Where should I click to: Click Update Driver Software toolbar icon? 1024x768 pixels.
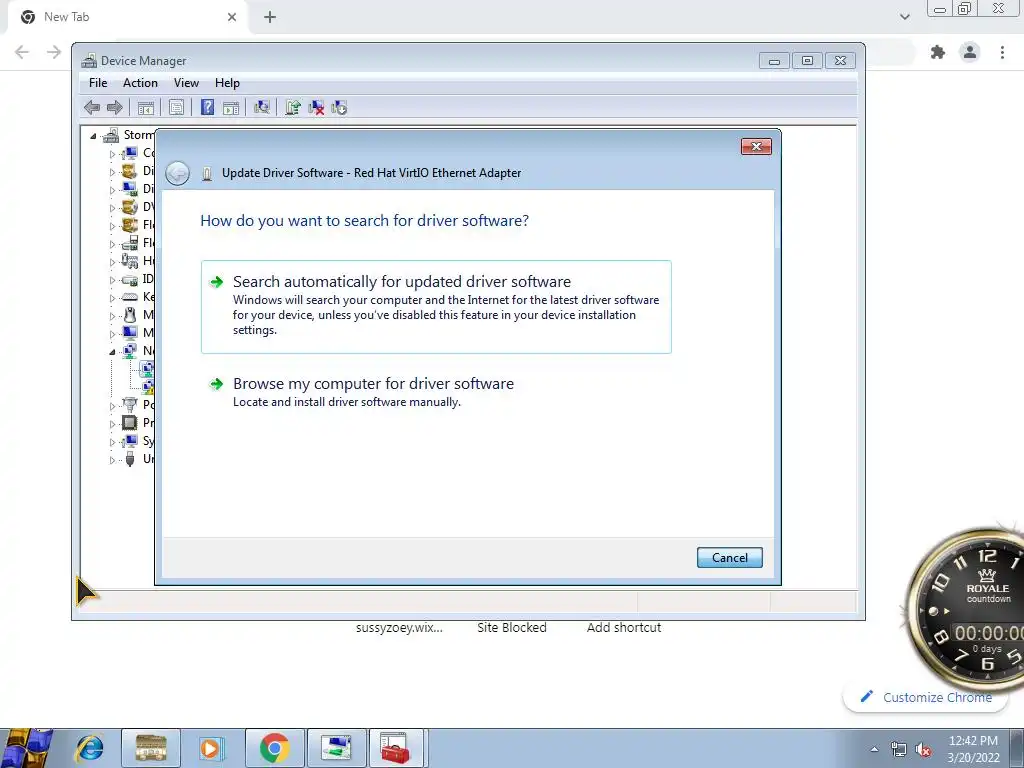coord(293,107)
